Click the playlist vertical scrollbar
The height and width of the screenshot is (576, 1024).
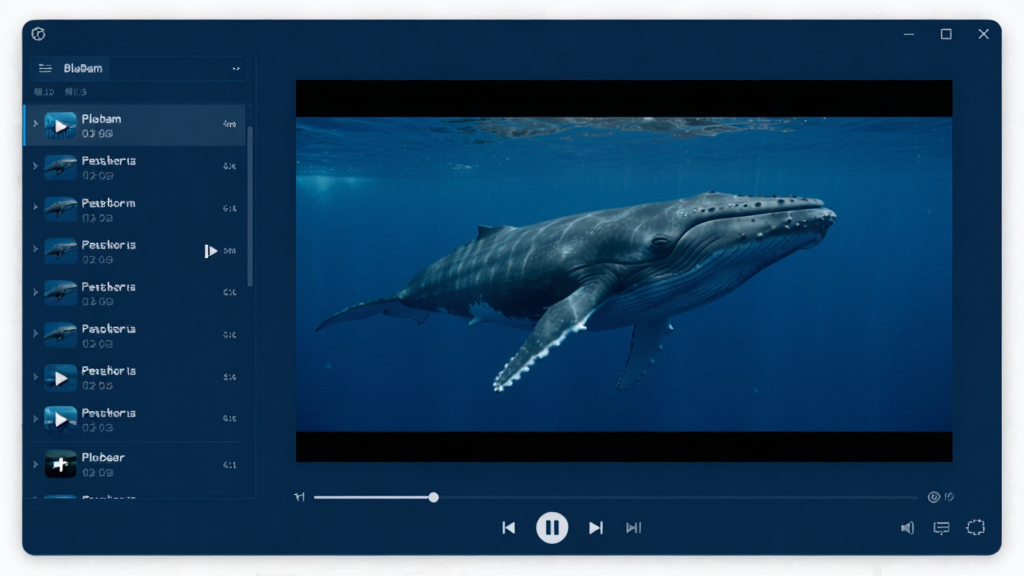250,206
